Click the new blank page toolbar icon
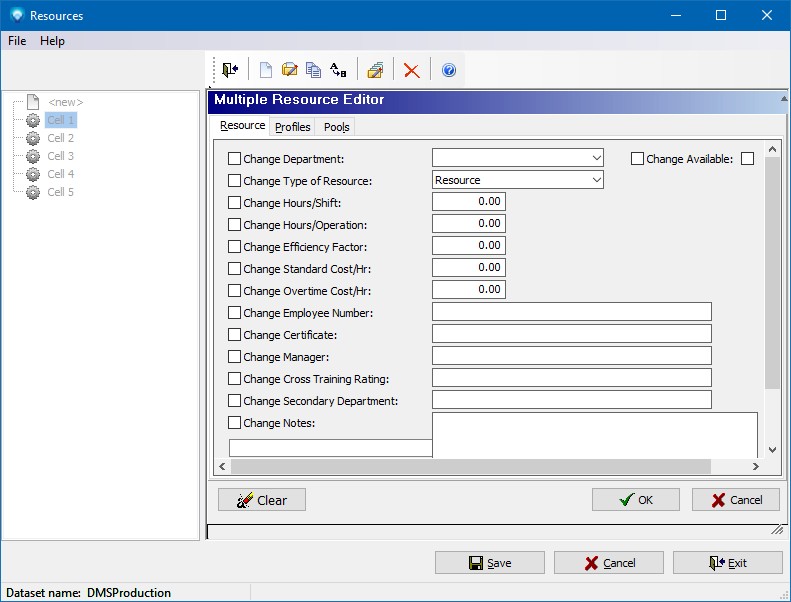Image resolution: width=791 pixels, height=602 pixels. 266,70
